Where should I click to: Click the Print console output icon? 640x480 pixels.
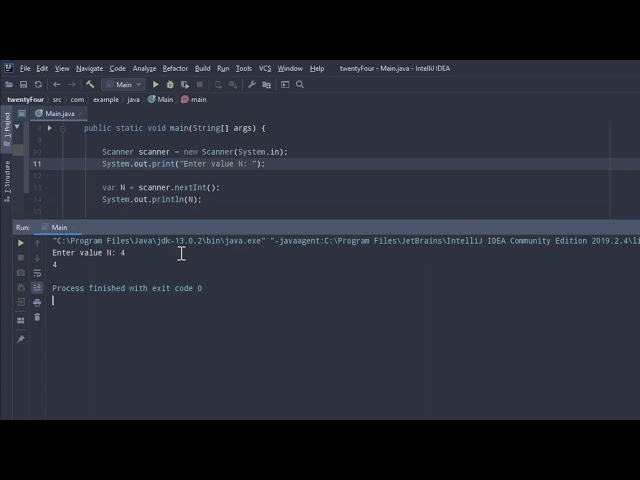tap(37, 302)
